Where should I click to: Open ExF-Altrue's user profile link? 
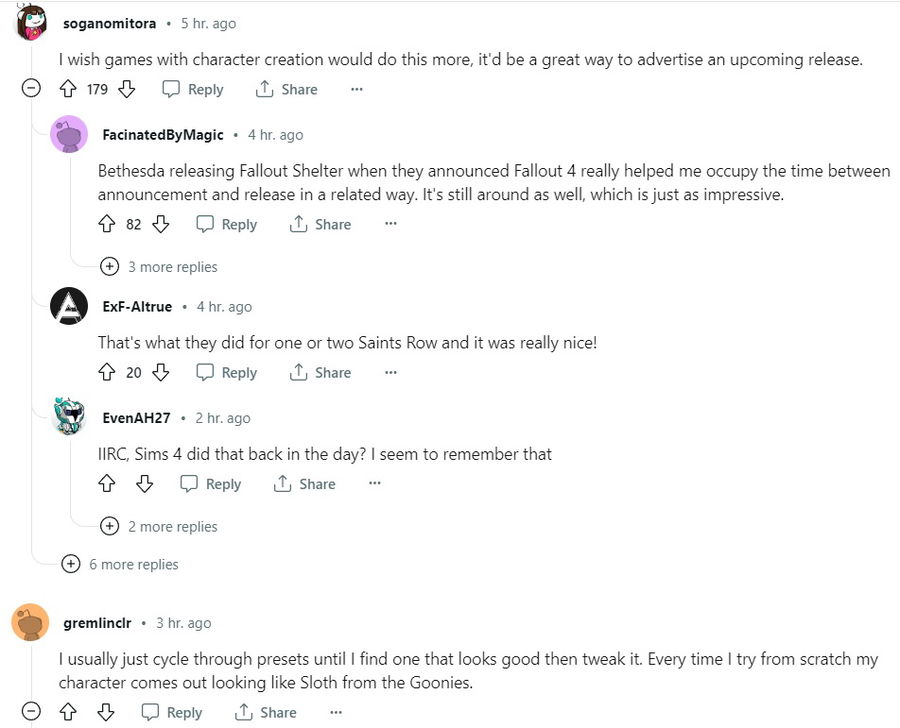click(137, 306)
